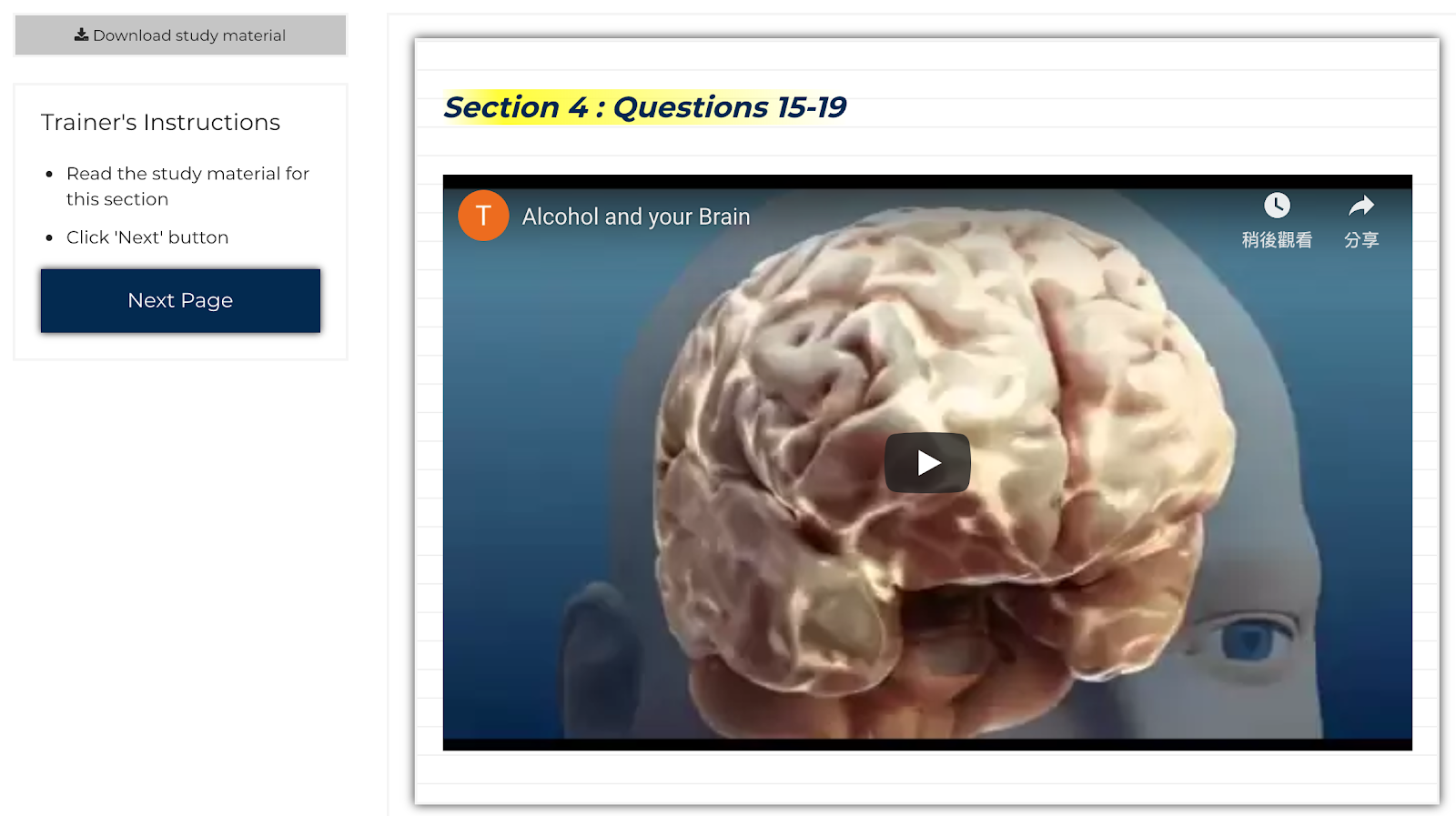Click the download arrow icon beside study material

(81, 35)
